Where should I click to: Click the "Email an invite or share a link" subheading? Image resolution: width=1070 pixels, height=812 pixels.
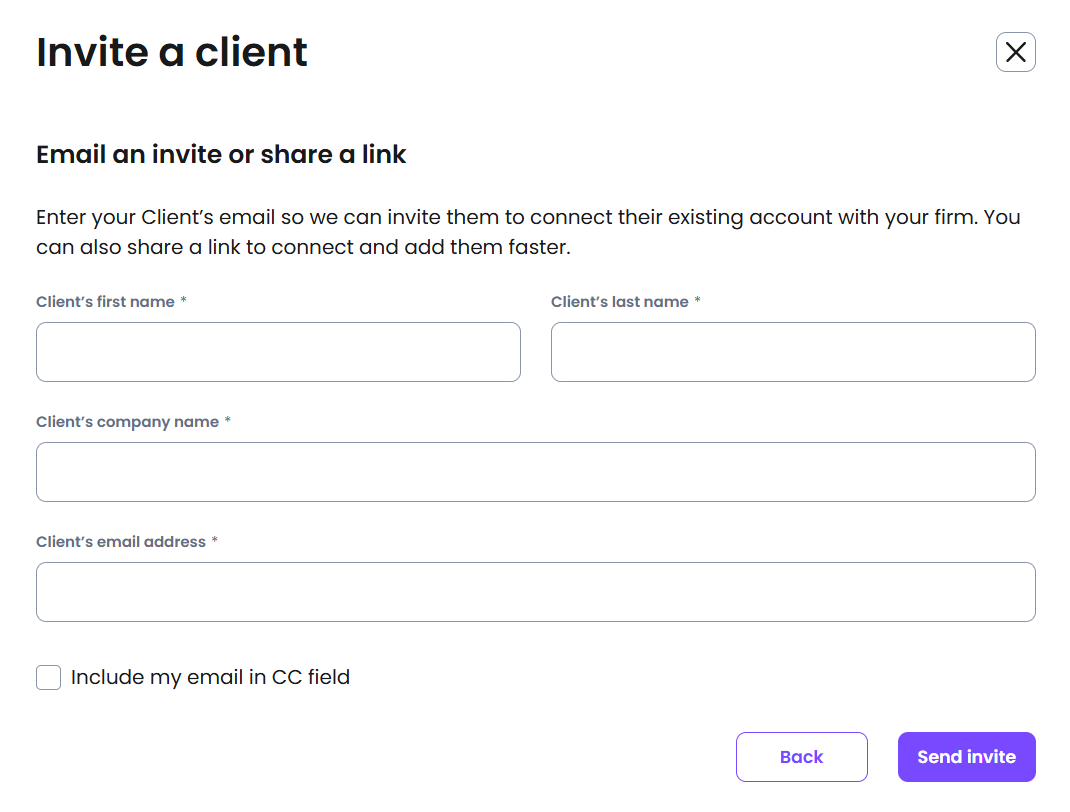pos(221,155)
